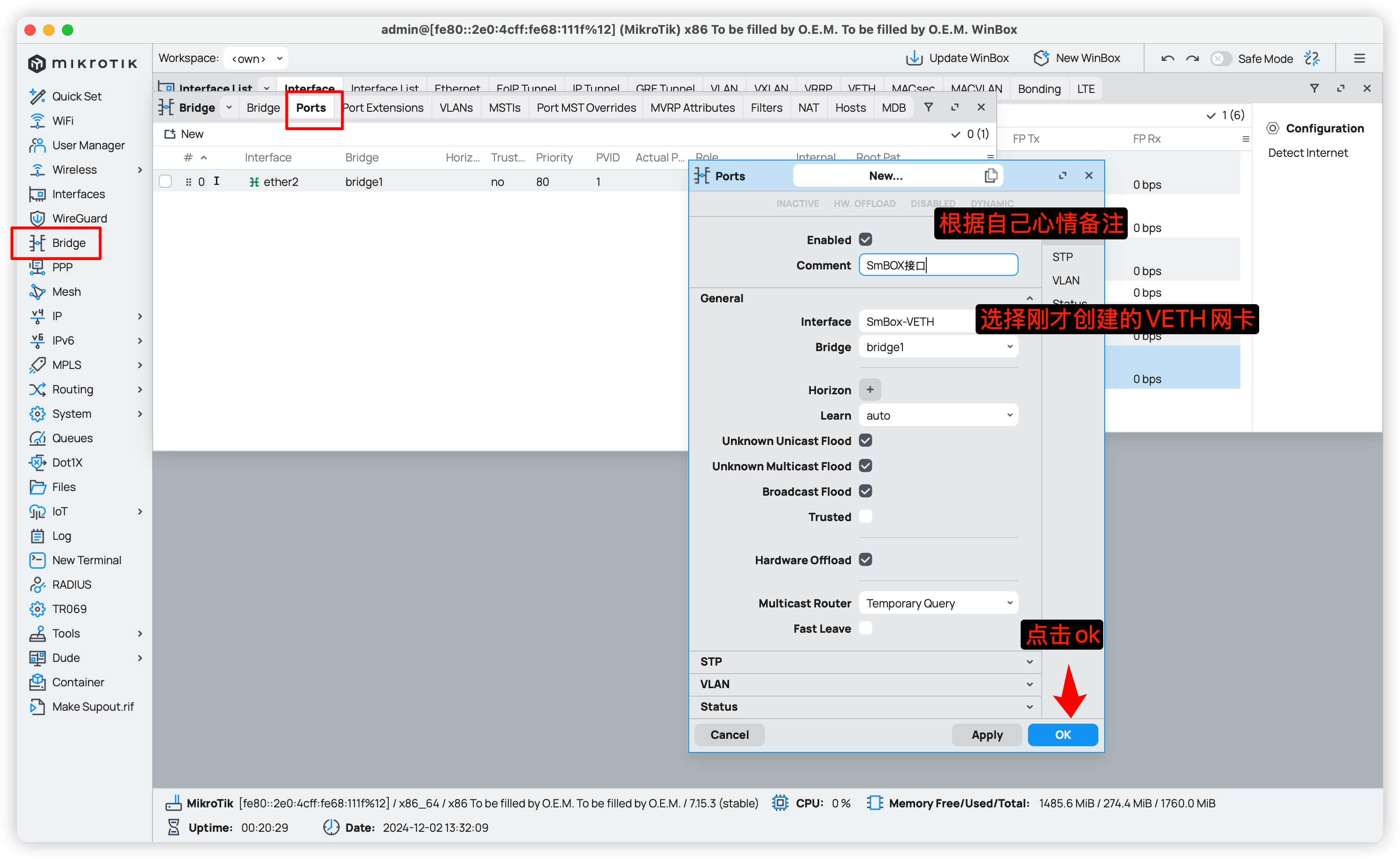
Task: Switch to the MSTIs tab
Action: (505, 107)
